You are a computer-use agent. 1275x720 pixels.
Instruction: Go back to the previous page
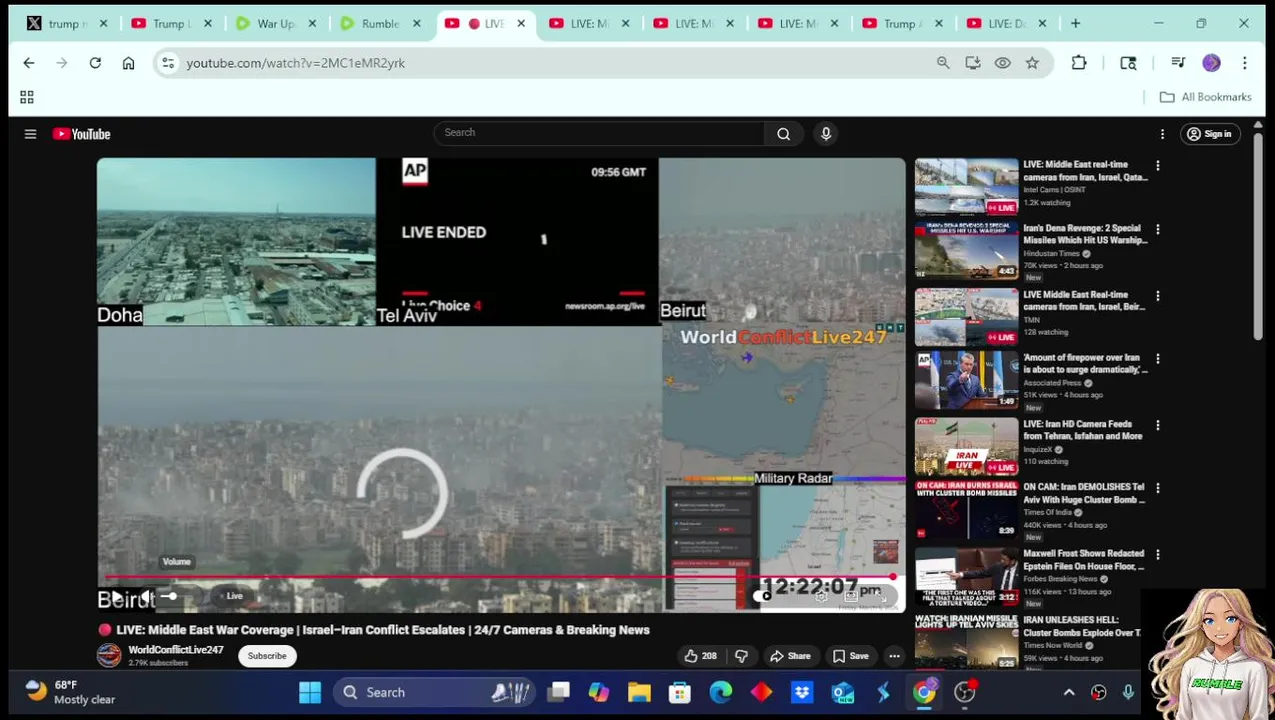29,63
